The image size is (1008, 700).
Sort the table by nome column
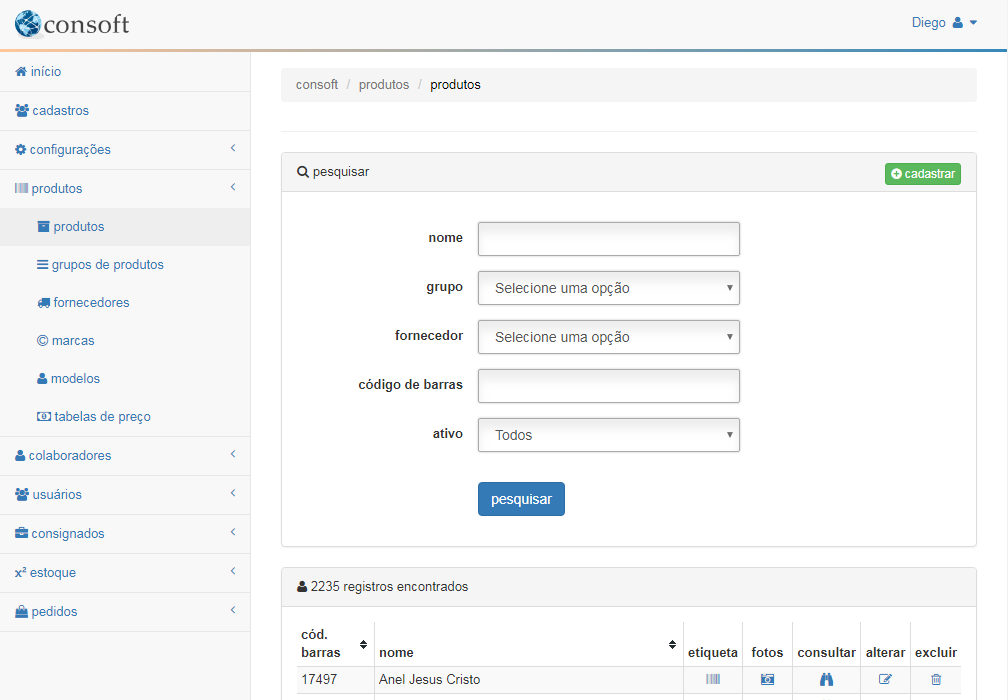pyautogui.click(x=673, y=644)
